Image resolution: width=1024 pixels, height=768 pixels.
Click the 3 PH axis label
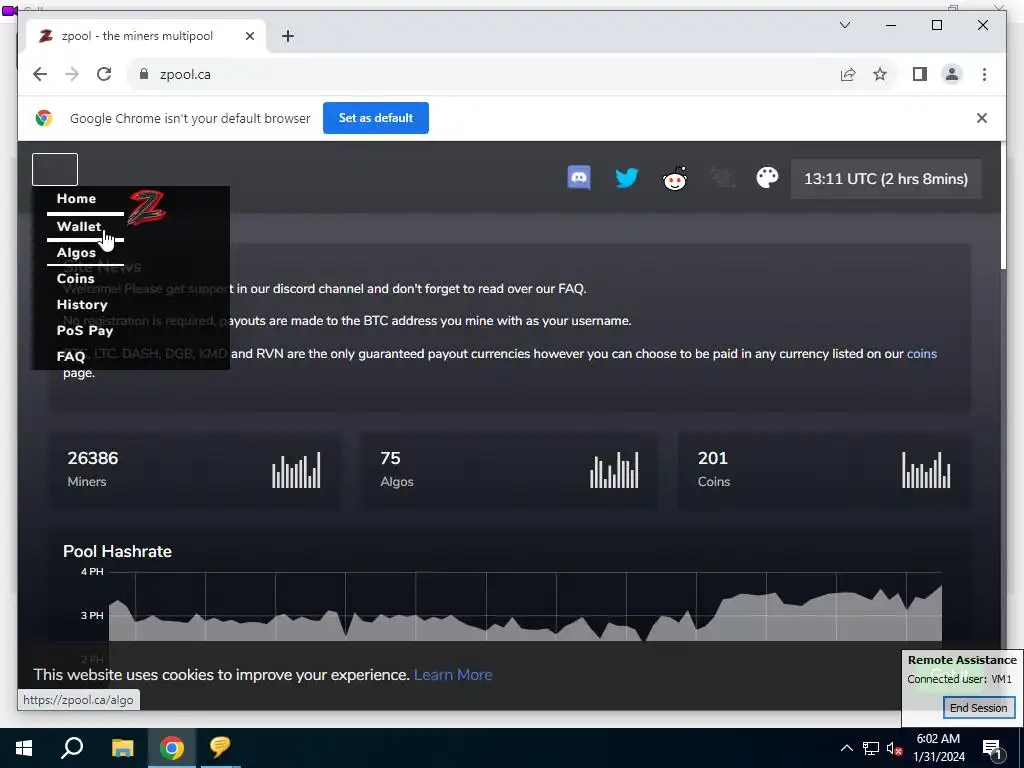92,615
